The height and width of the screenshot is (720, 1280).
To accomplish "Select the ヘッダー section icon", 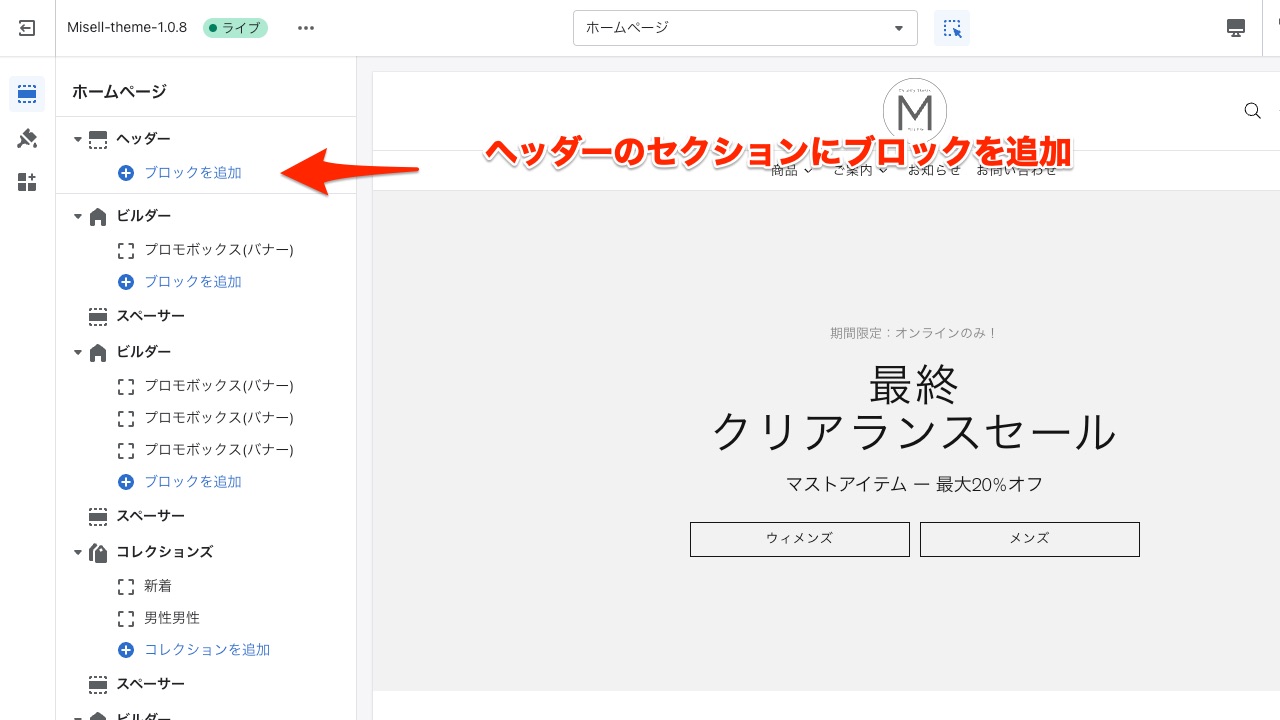I will point(98,139).
